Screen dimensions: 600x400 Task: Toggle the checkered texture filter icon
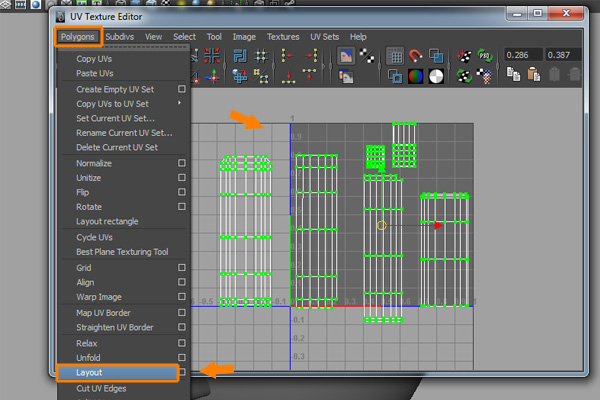(x=367, y=56)
